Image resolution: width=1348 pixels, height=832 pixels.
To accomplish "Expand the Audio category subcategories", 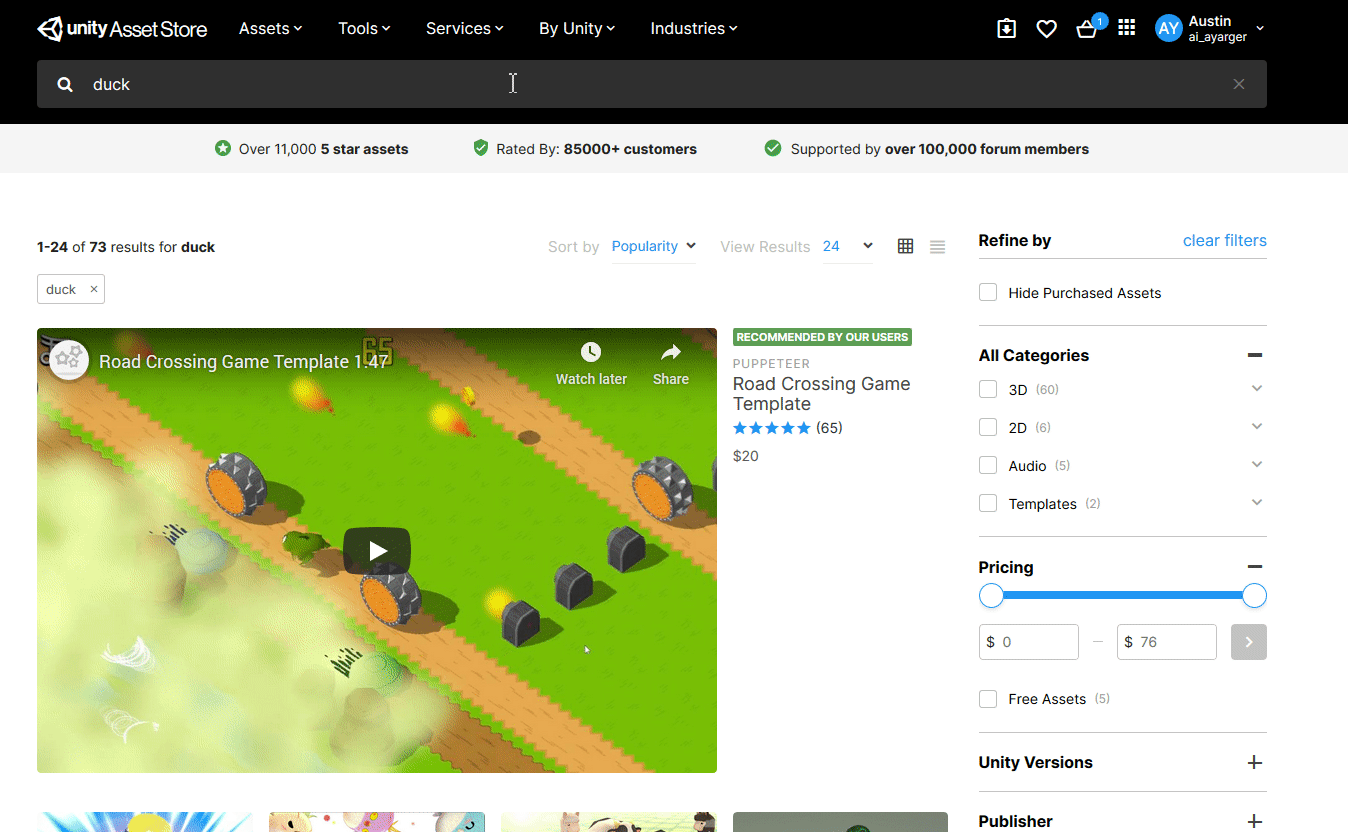I will tap(1257, 465).
